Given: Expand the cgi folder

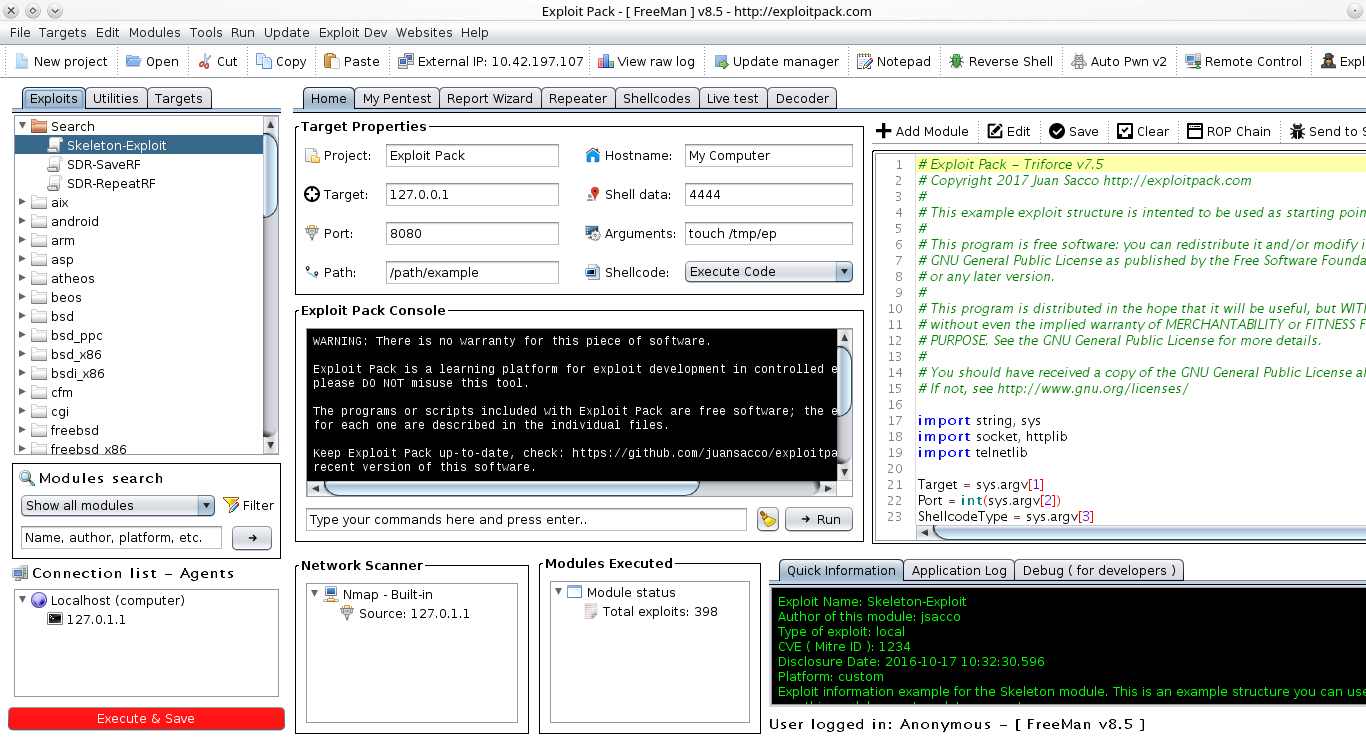Looking at the screenshot, I should tap(22, 411).
